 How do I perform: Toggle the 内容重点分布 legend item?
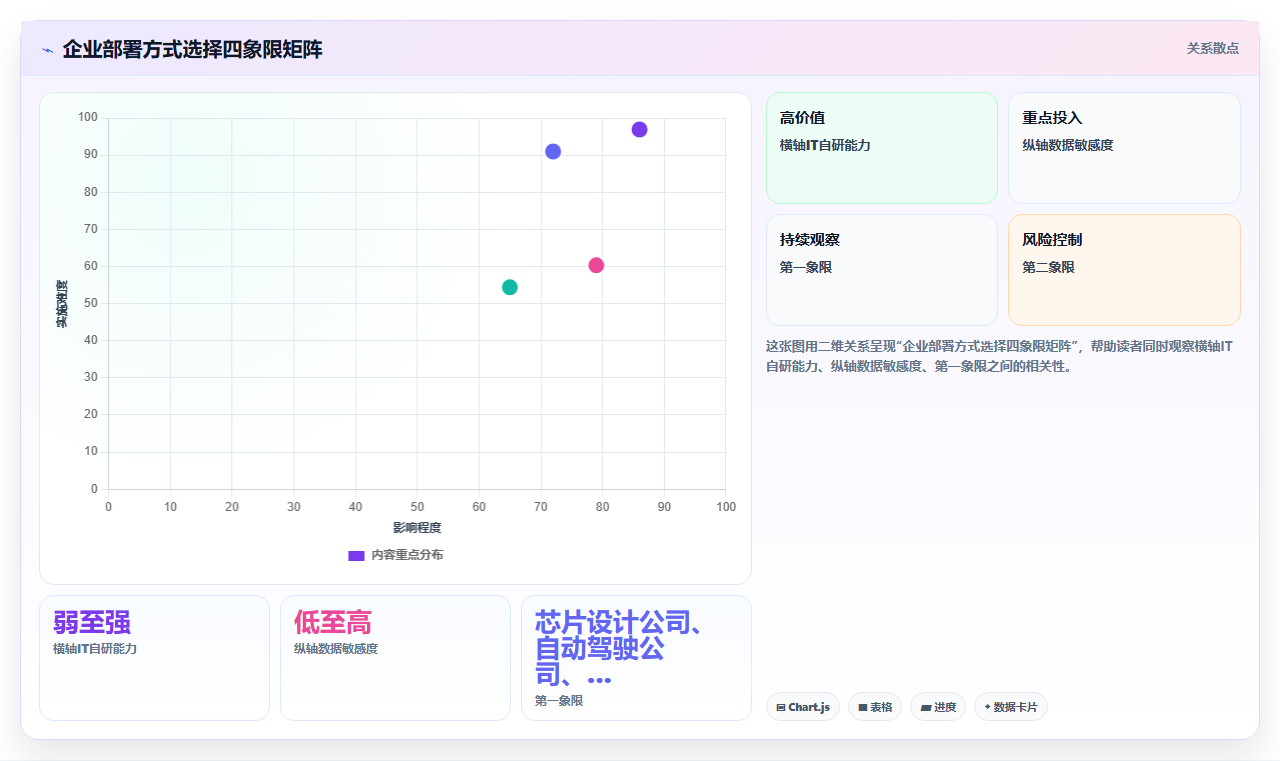[396, 555]
